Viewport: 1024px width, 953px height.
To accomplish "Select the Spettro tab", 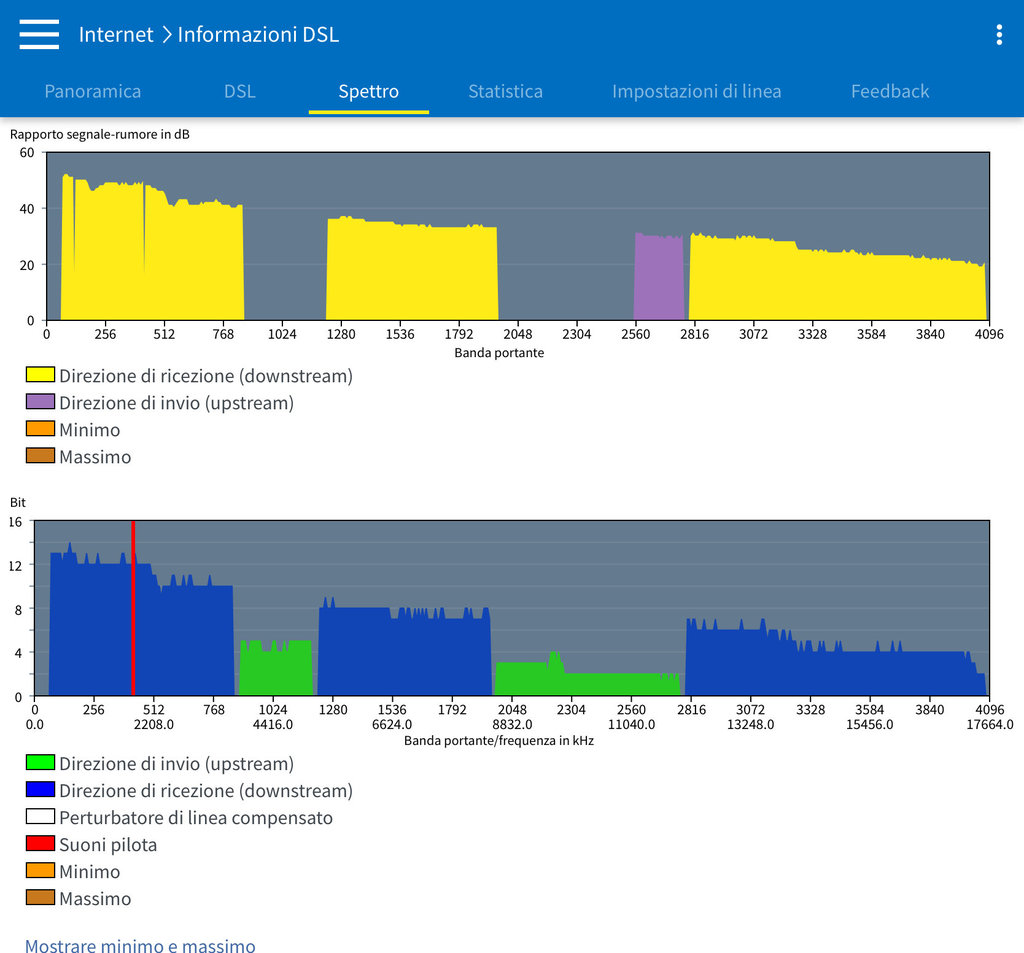I will click(x=368, y=91).
